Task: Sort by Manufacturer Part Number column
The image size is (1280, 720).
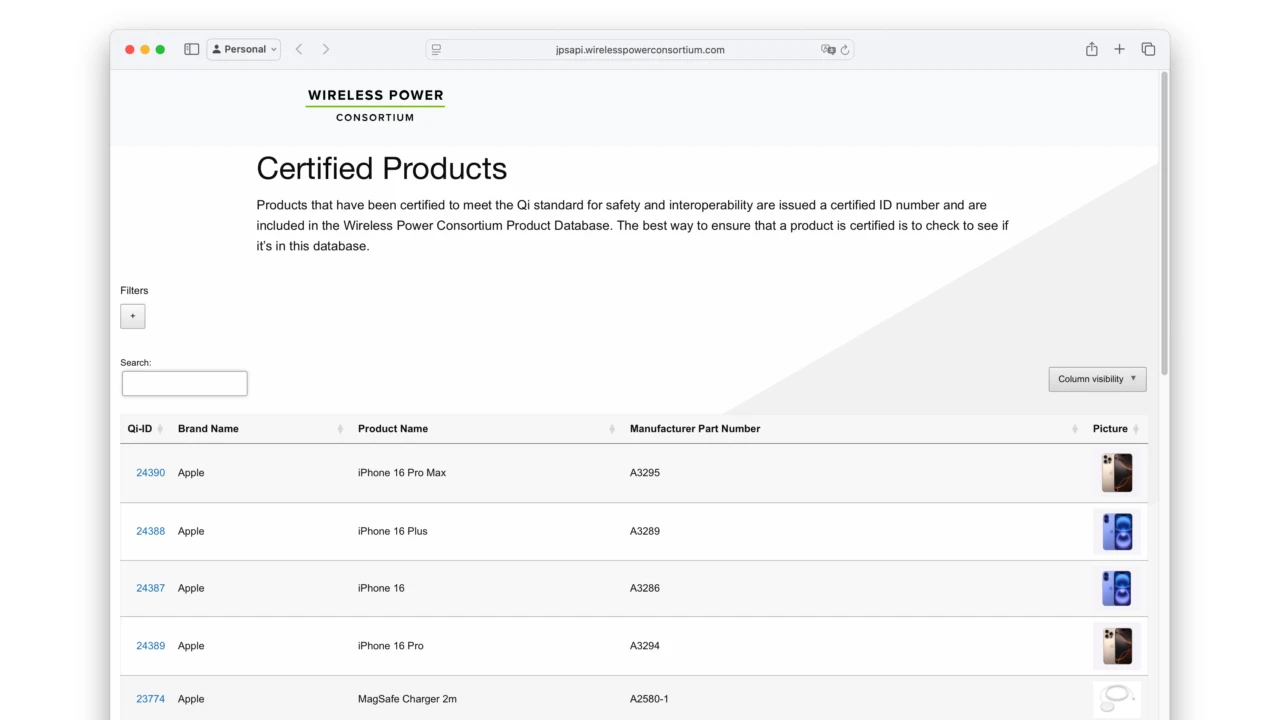Action: (695, 428)
